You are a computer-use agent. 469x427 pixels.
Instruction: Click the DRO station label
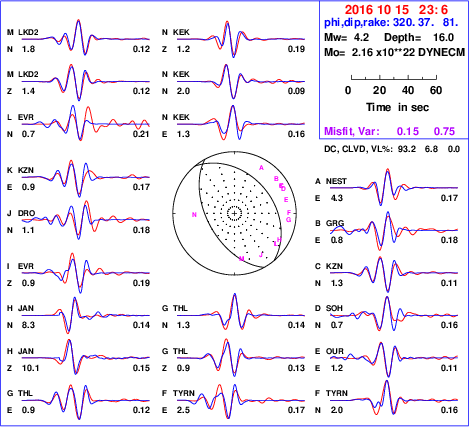click(26, 213)
